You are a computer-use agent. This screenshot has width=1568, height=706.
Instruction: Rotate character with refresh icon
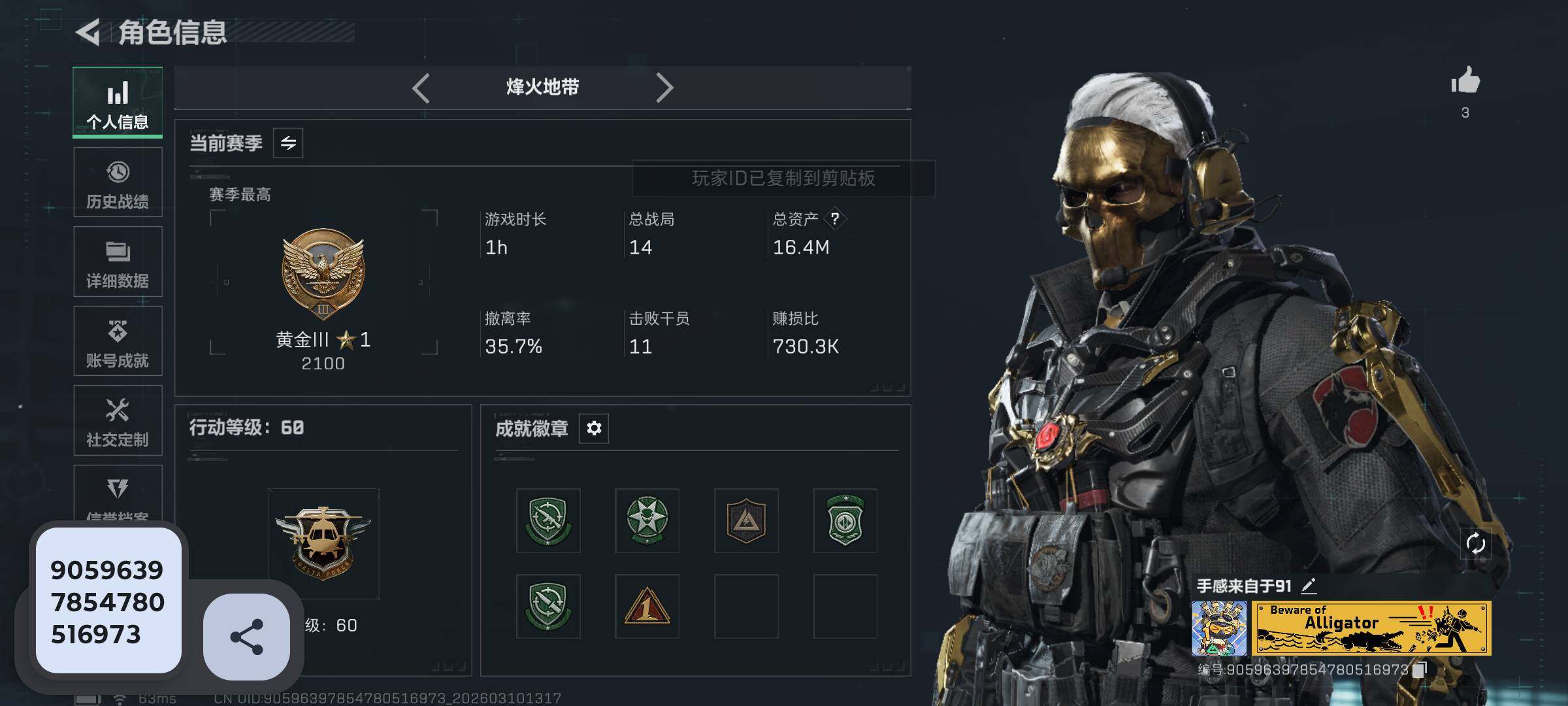[x=1476, y=543]
